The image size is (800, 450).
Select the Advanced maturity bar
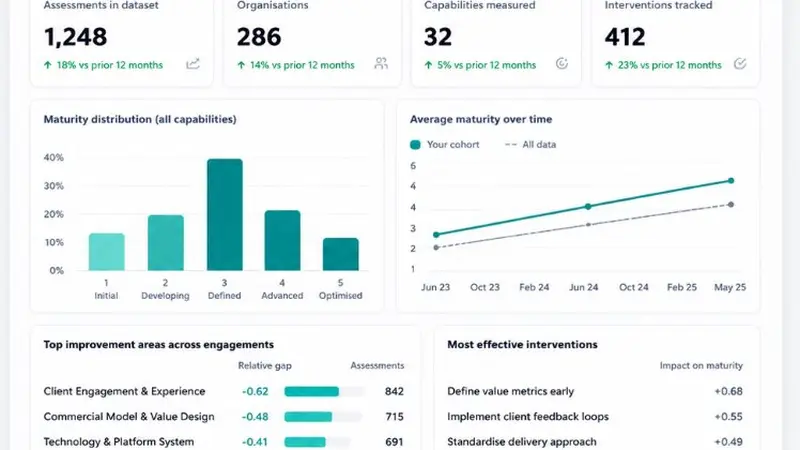click(282, 240)
